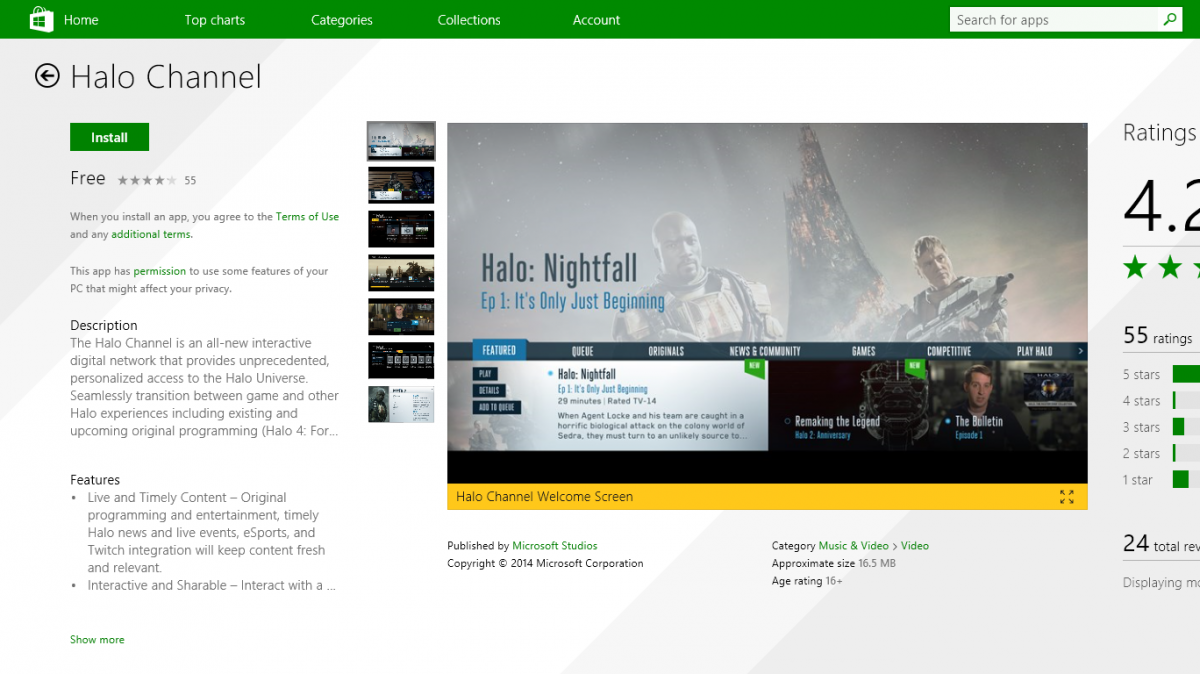Open Top charts in the navigation bar
Image resolution: width=1200 pixels, height=674 pixels.
coord(214,20)
